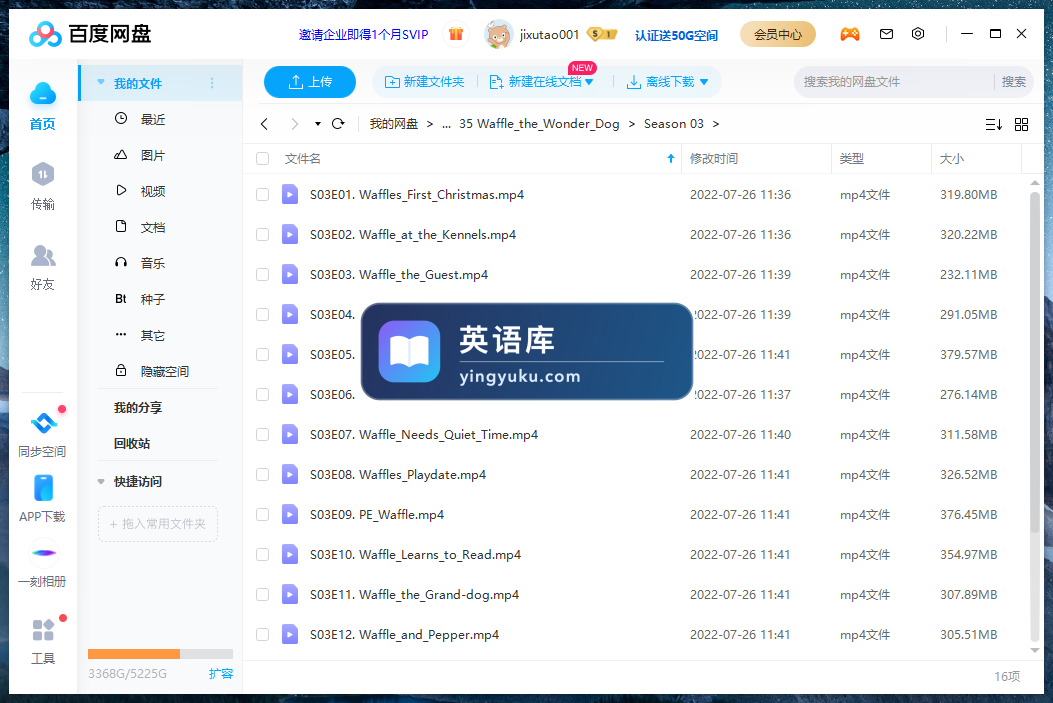This screenshot has width=1053, height=703.
Task: Click the S03E01 video file icon
Action: [289, 195]
